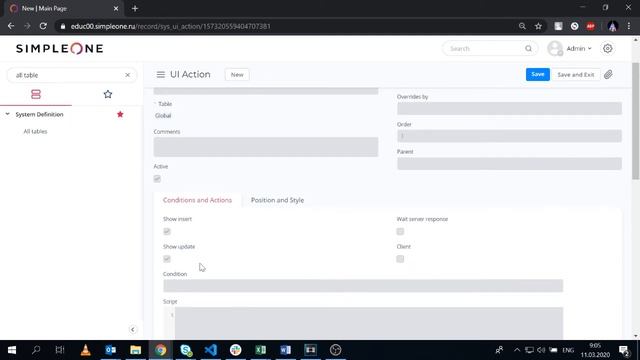Click the Parent field
This screenshot has width=640, height=360.
tap(509, 164)
